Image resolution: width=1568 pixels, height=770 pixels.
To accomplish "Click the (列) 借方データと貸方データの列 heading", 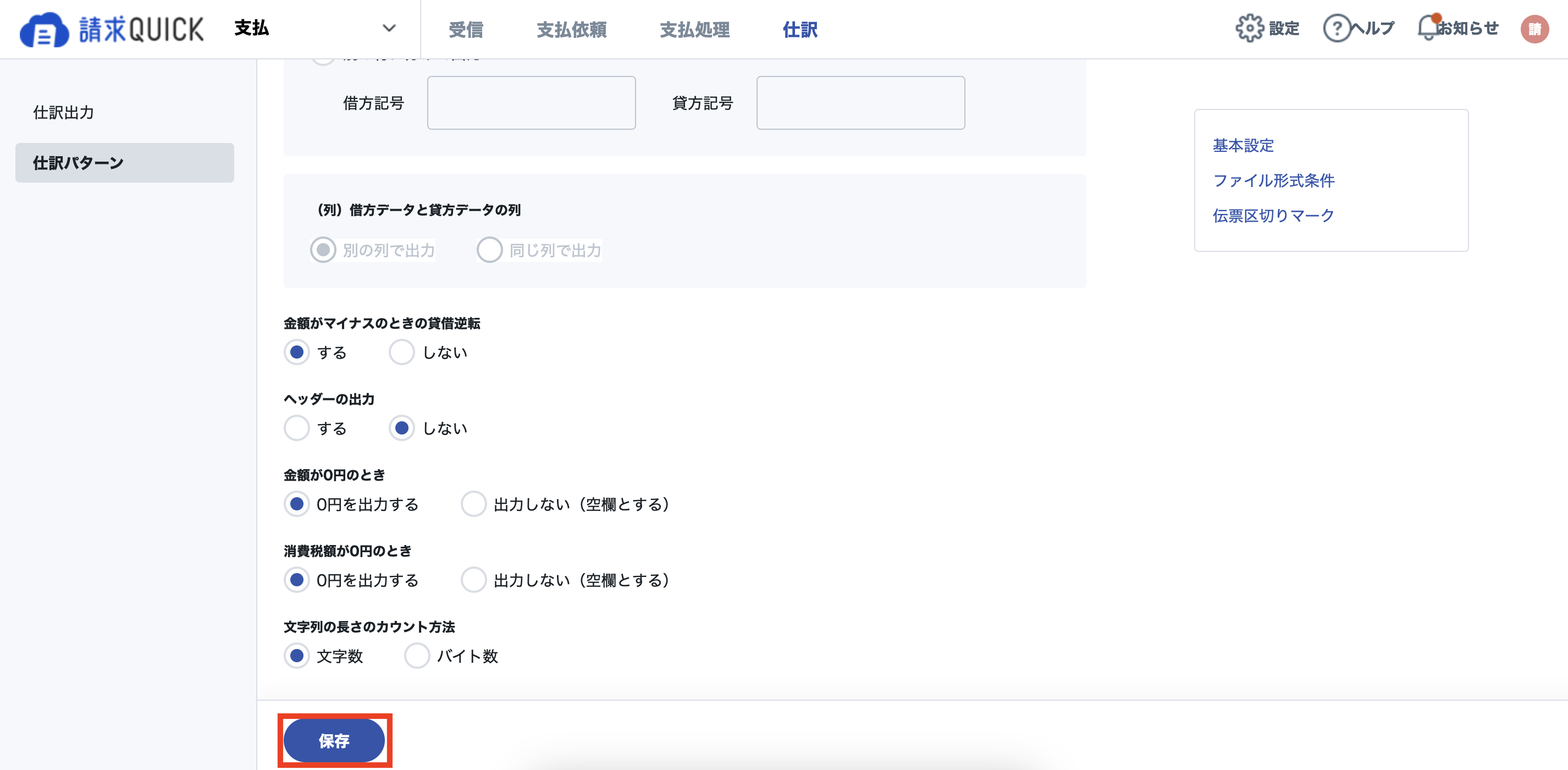I will click(419, 210).
